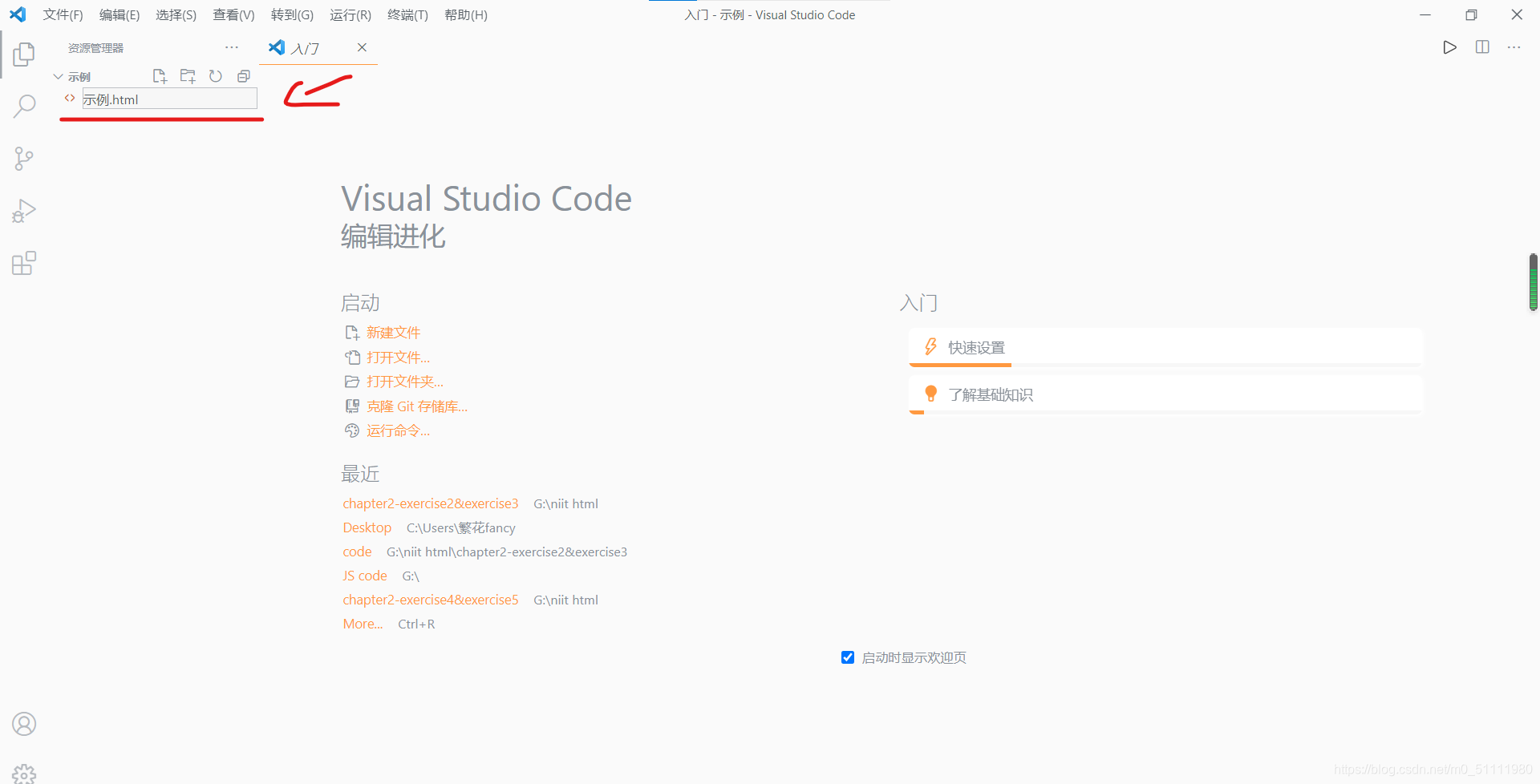The width and height of the screenshot is (1540, 784).
Task: Click the editor vertical scrollbar thumb
Action: pos(1533,282)
